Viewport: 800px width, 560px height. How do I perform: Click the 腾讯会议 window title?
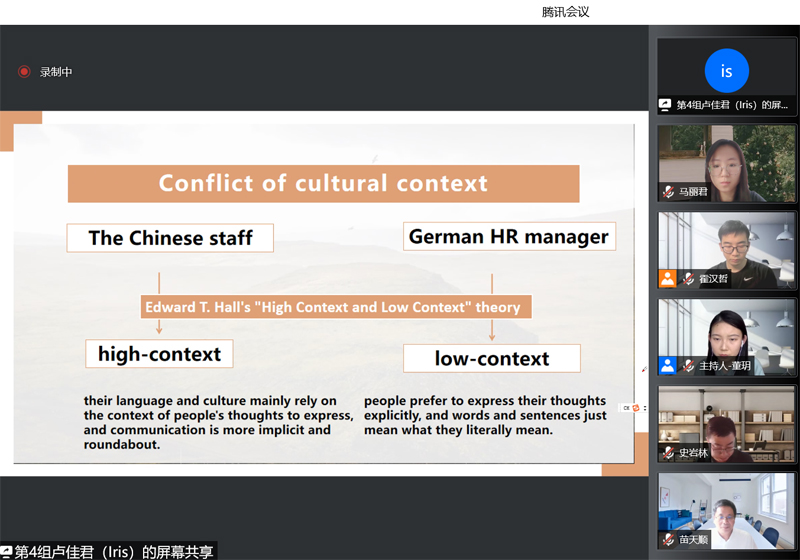coord(566,12)
